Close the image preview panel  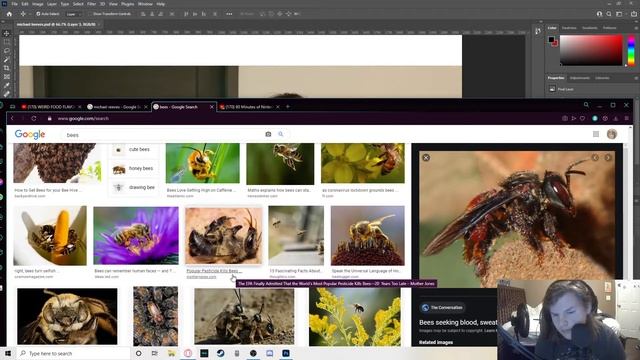[x=426, y=158]
